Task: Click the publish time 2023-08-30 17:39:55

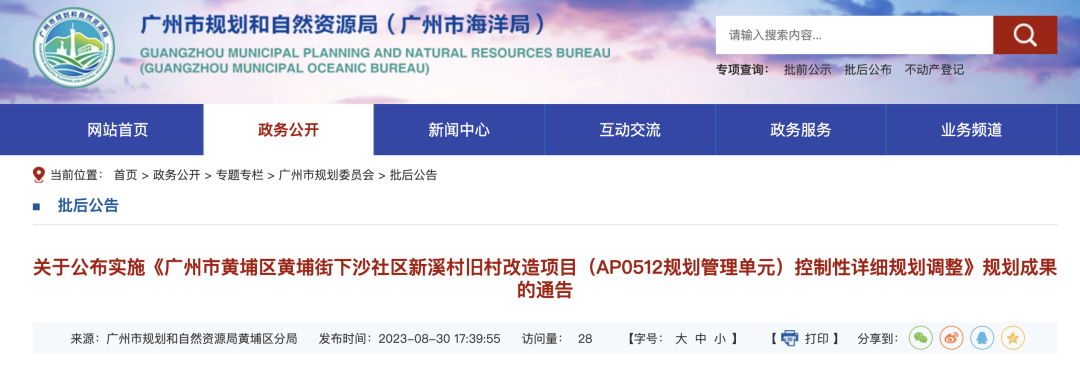Action: (439, 339)
